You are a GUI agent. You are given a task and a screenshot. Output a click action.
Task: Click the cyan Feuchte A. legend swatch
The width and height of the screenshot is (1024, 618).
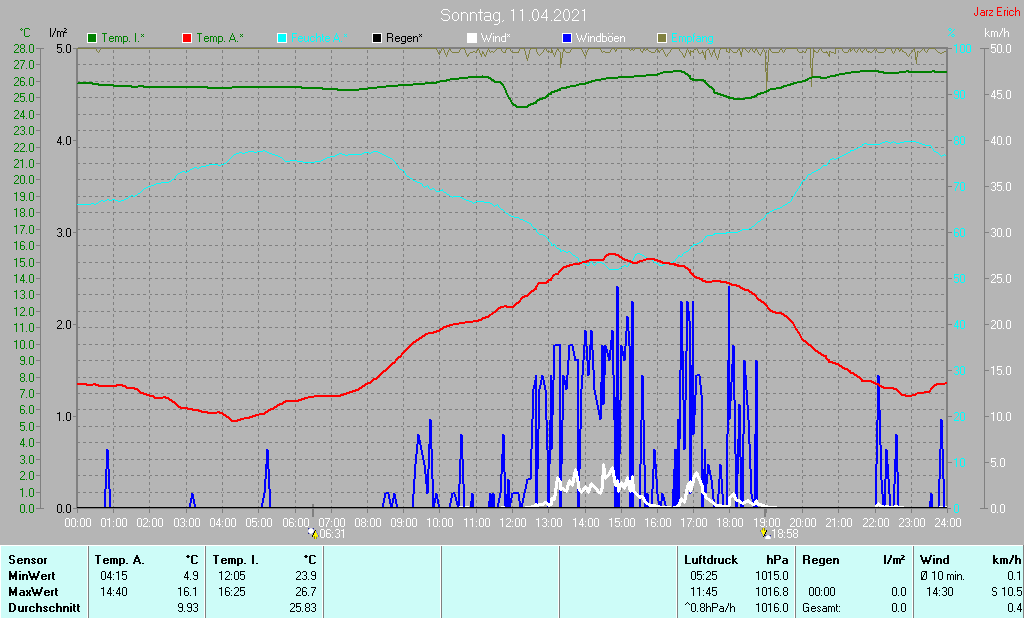282,38
